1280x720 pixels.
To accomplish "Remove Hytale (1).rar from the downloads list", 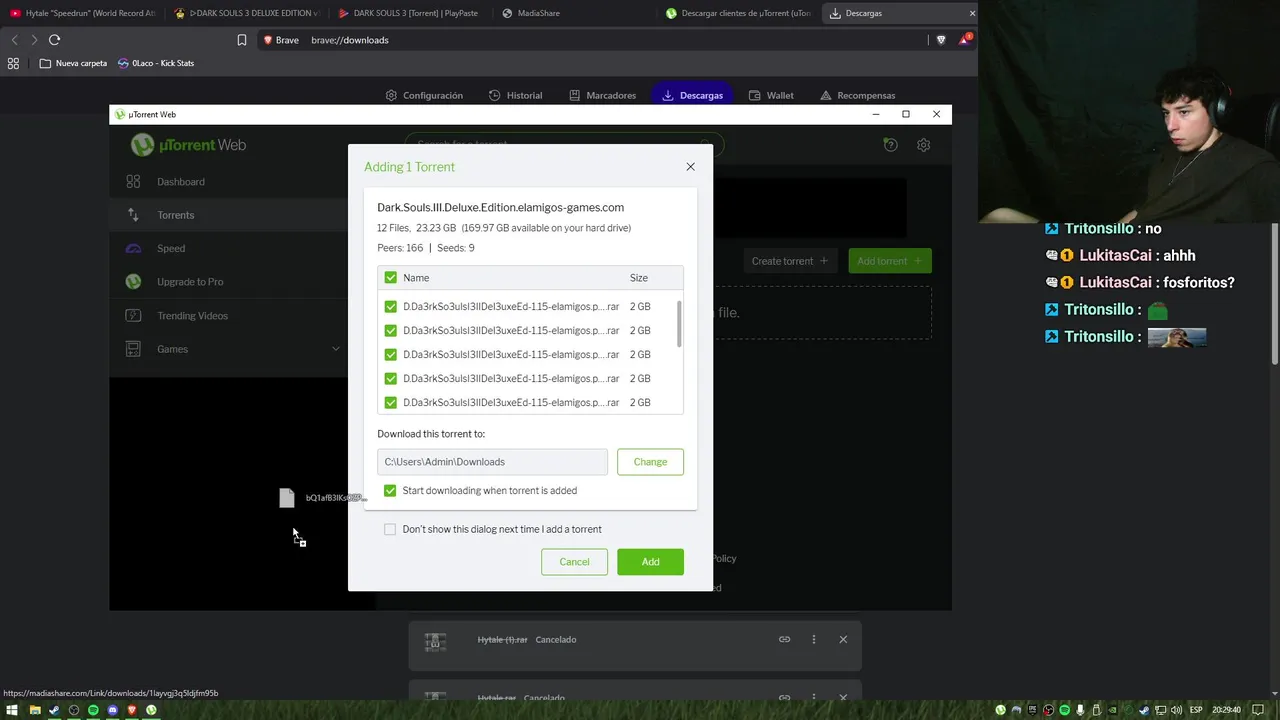I will tap(843, 640).
